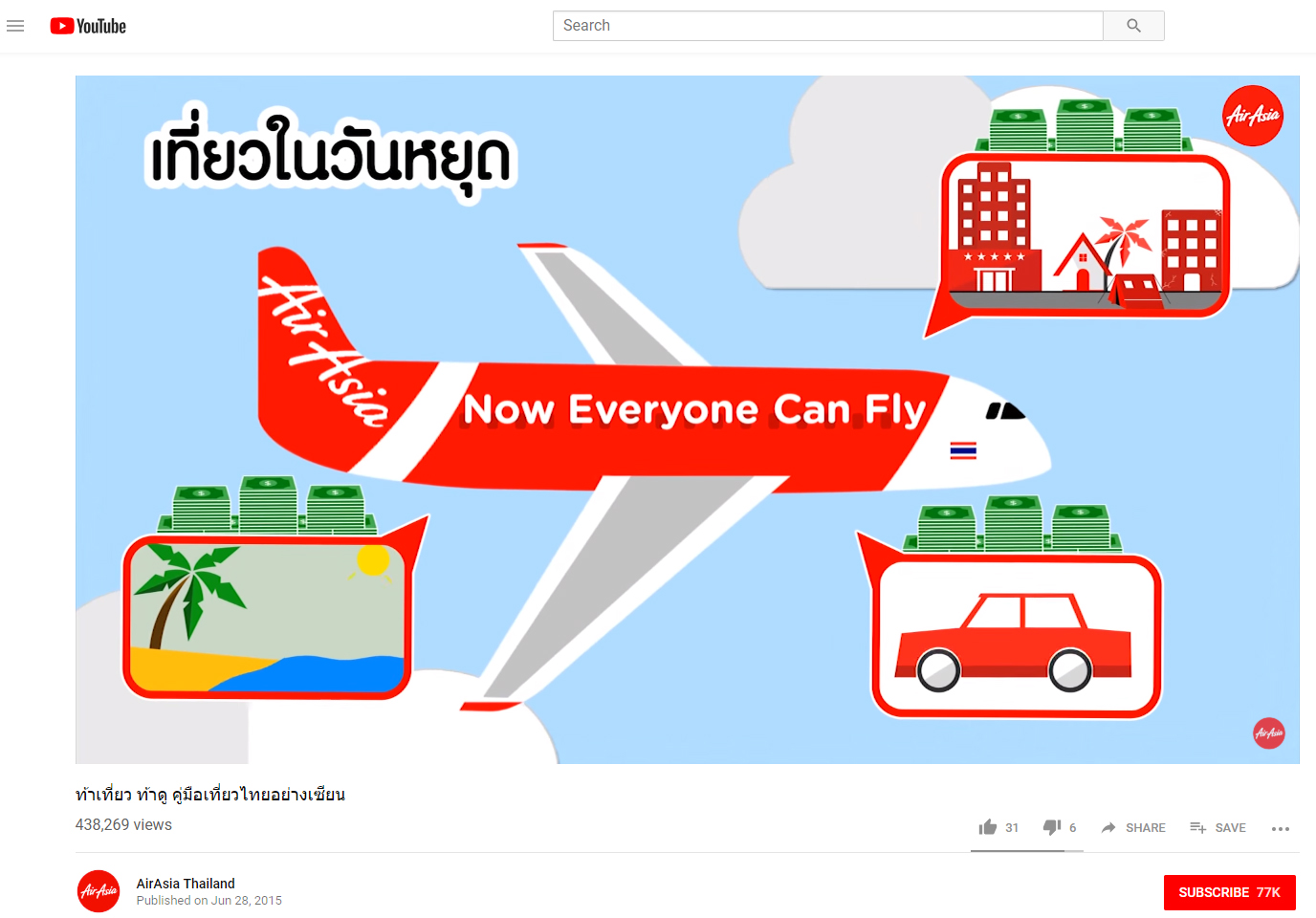Open the three-dot more actions menu
The width and height of the screenshot is (1316, 918).
(1281, 828)
